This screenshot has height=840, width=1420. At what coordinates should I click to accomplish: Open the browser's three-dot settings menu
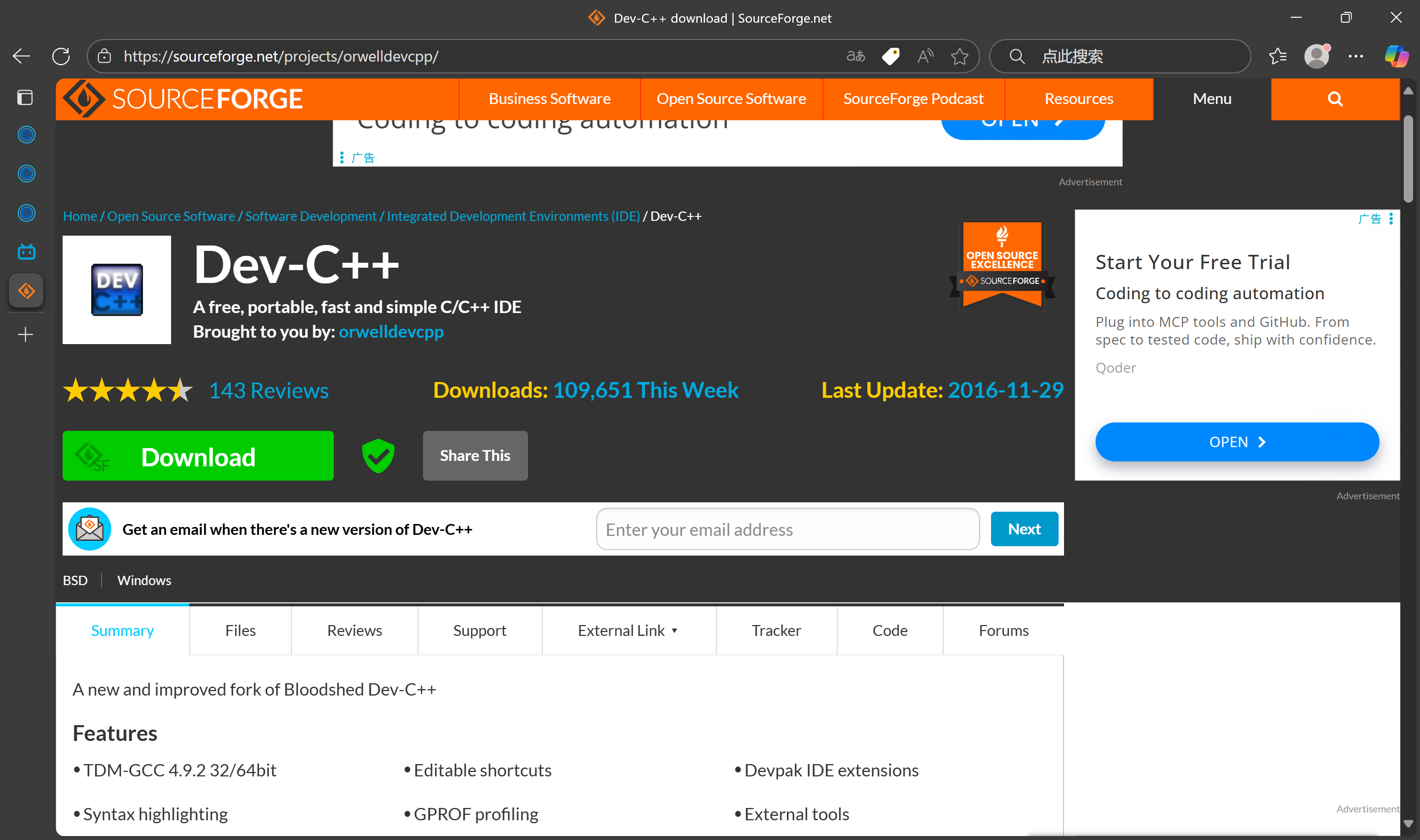1355,56
